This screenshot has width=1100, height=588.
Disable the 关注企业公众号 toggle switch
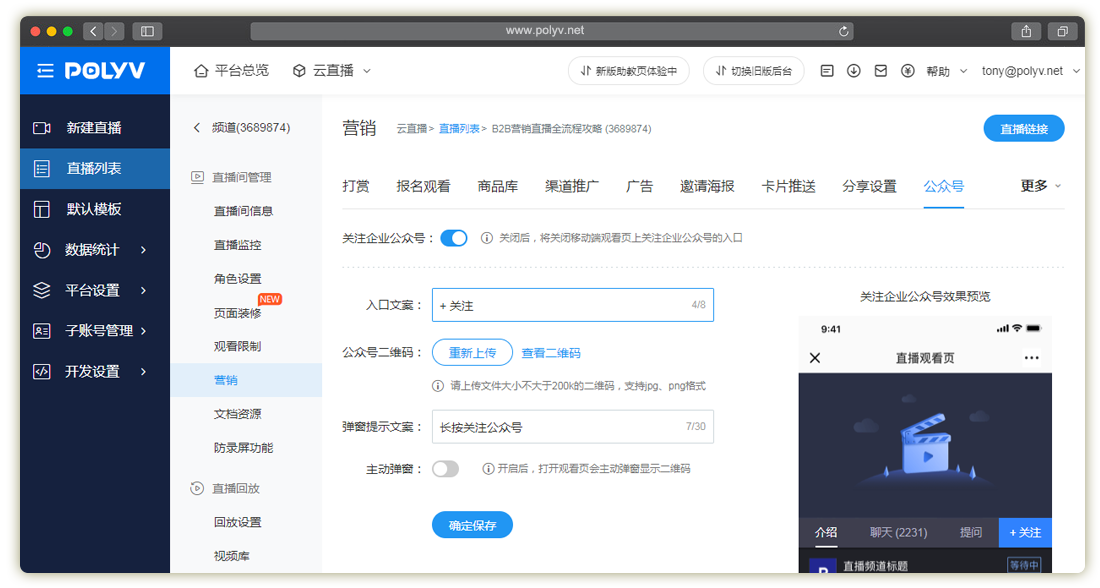click(453, 238)
